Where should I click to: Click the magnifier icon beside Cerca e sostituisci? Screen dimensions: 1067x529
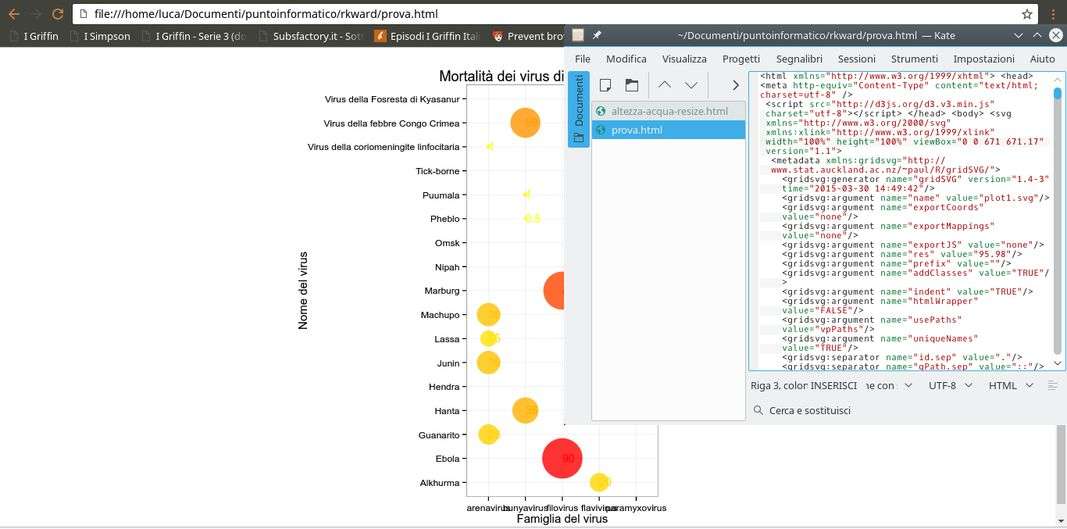[758, 410]
